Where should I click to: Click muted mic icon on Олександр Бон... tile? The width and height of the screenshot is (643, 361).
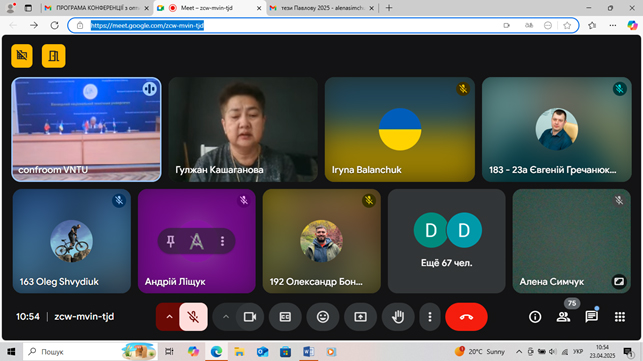[x=369, y=200]
